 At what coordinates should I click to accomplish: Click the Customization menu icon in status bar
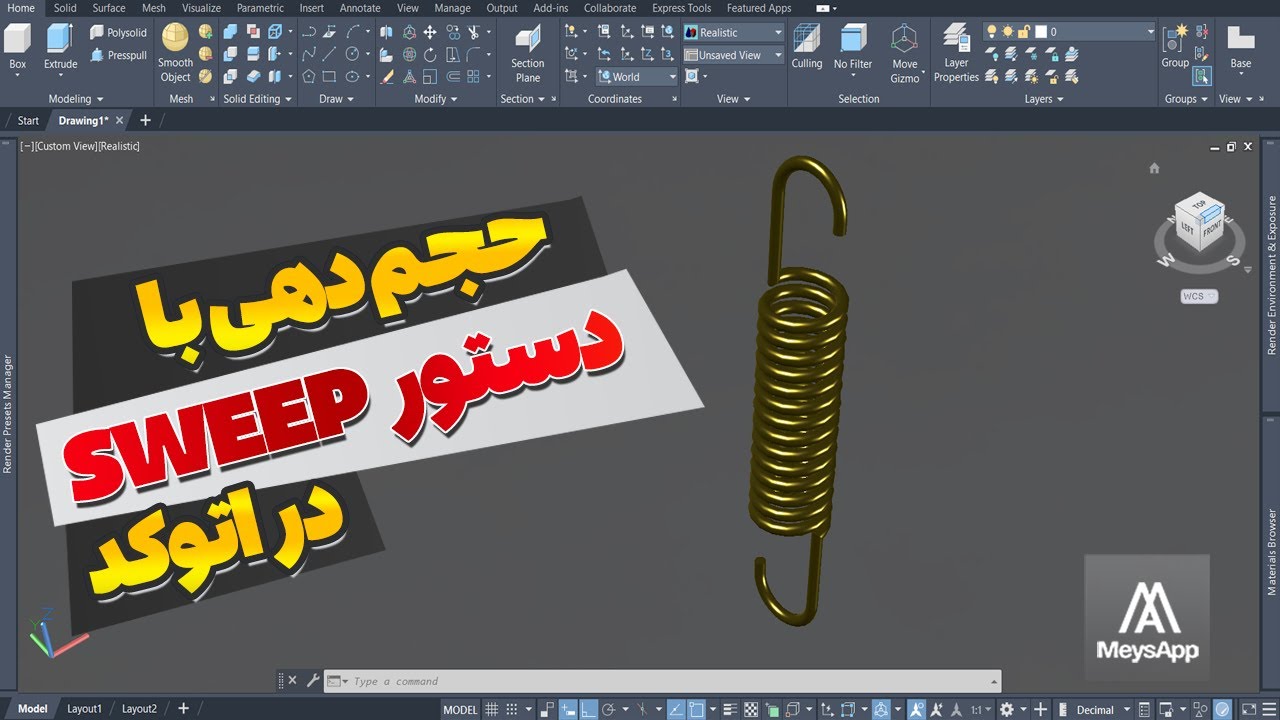point(1271,709)
